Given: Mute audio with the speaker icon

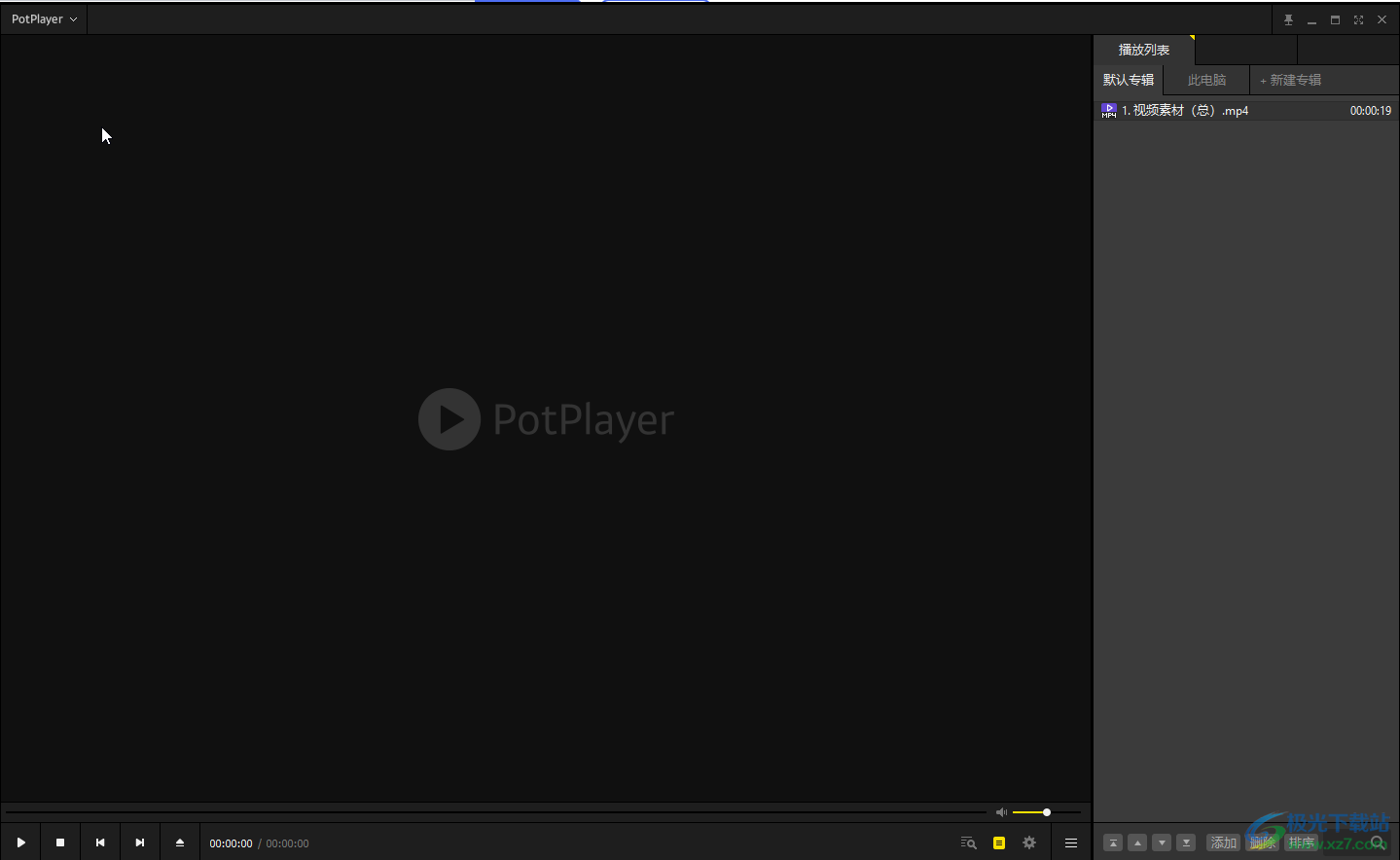Looking at the screenshot, I should coord(1001,812).
